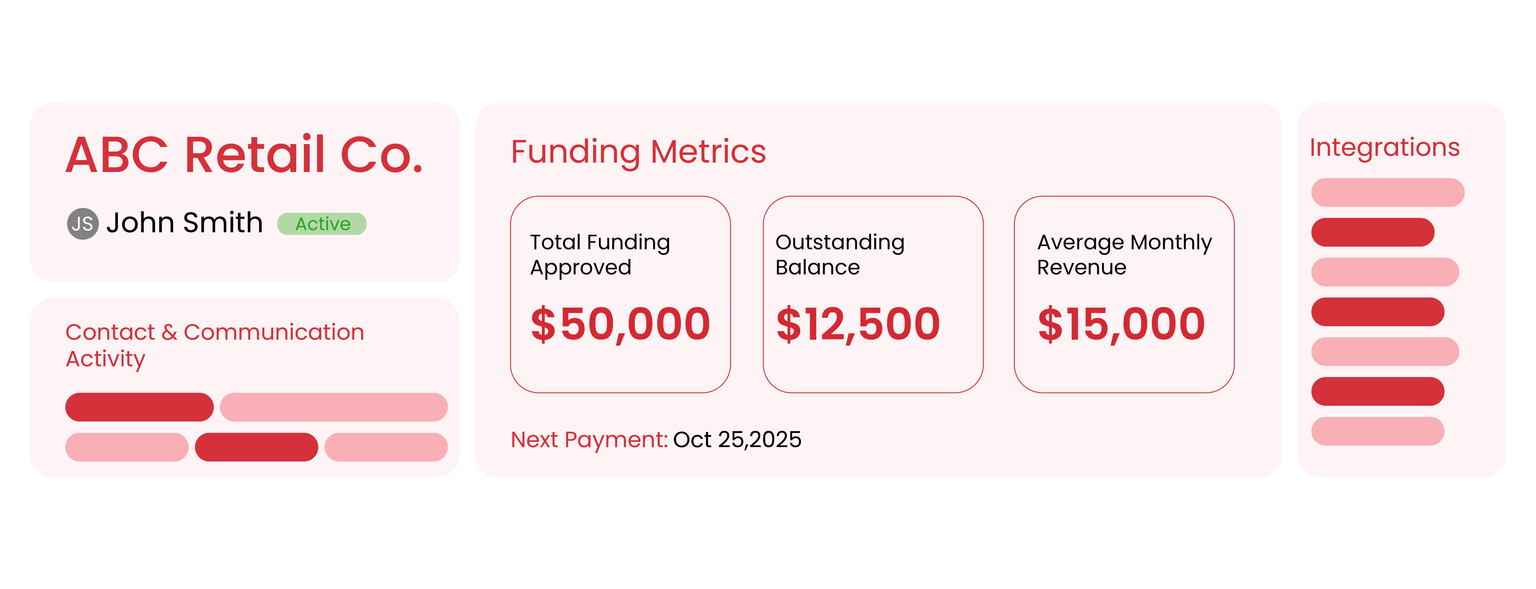This screenshot has width=1536, height=589.
Task: Select the John Smith contact name
Action: pyautogui.click(x=184, y=223)
